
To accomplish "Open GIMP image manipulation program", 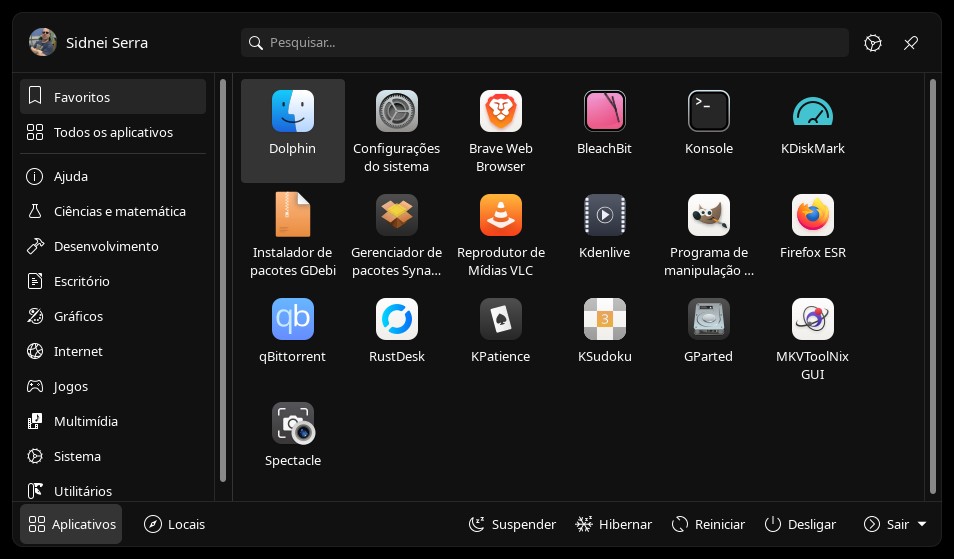I will (x=709, y=235).
